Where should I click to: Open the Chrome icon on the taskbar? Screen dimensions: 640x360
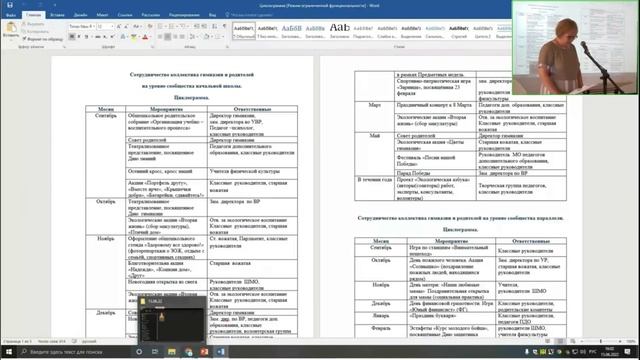coord(188,351)
